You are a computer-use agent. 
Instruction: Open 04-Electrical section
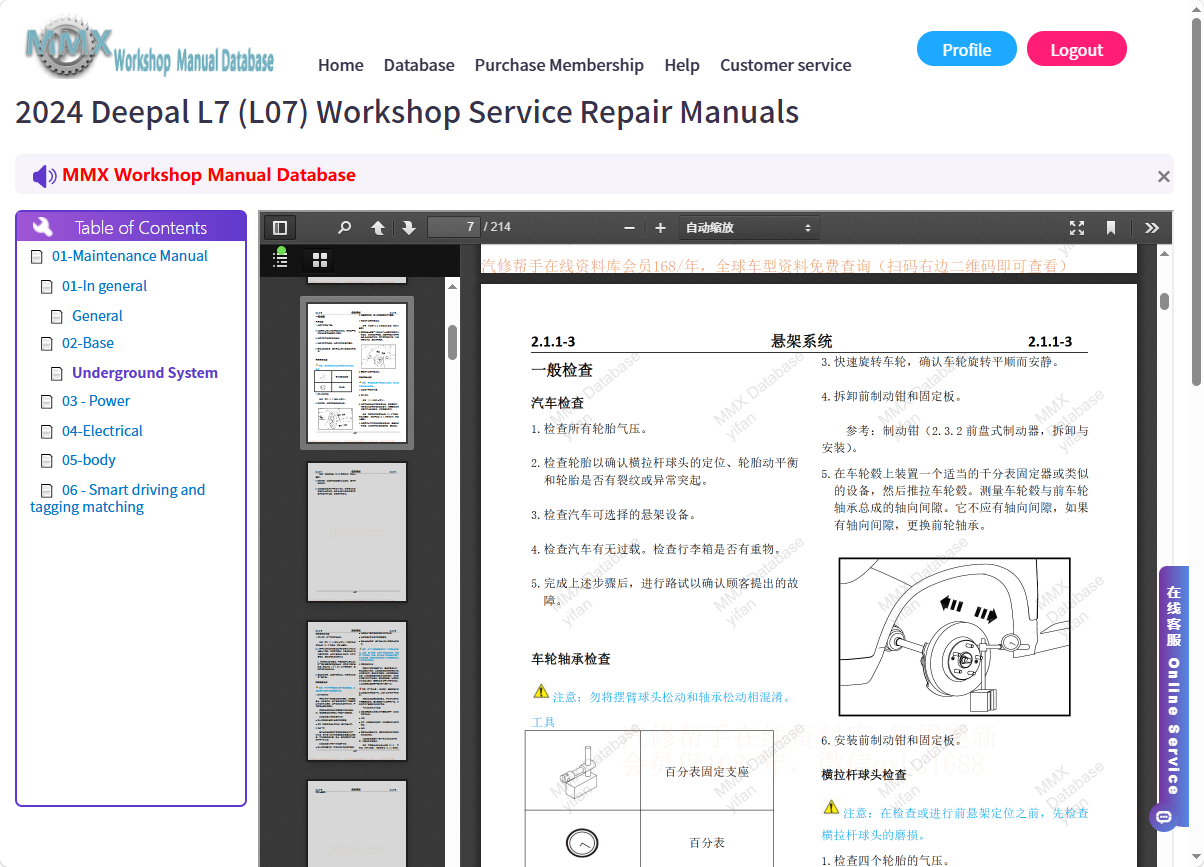click(102, 431)
